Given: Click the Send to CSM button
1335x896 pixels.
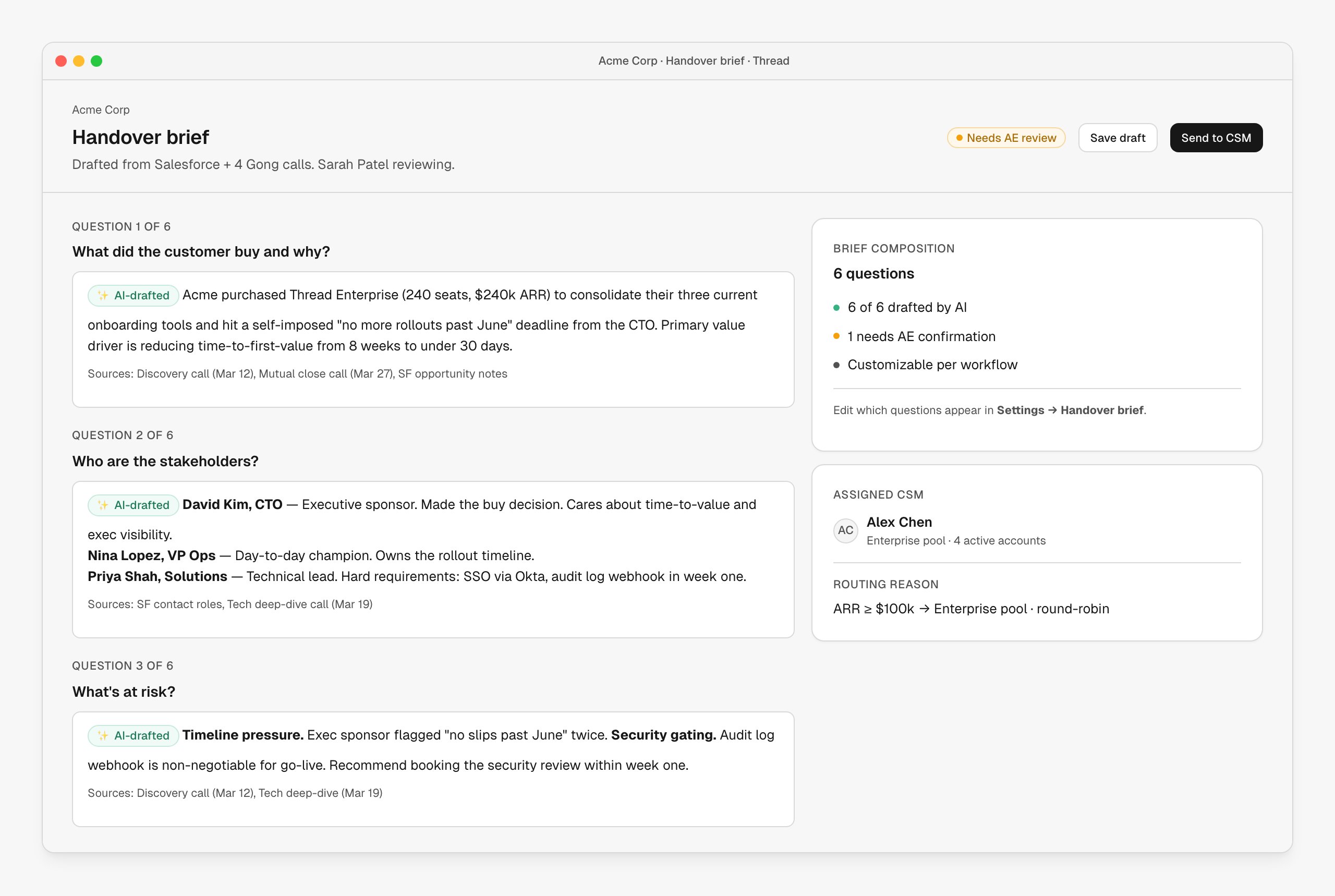Looking at the screenshot, I should coord(1216,138).
